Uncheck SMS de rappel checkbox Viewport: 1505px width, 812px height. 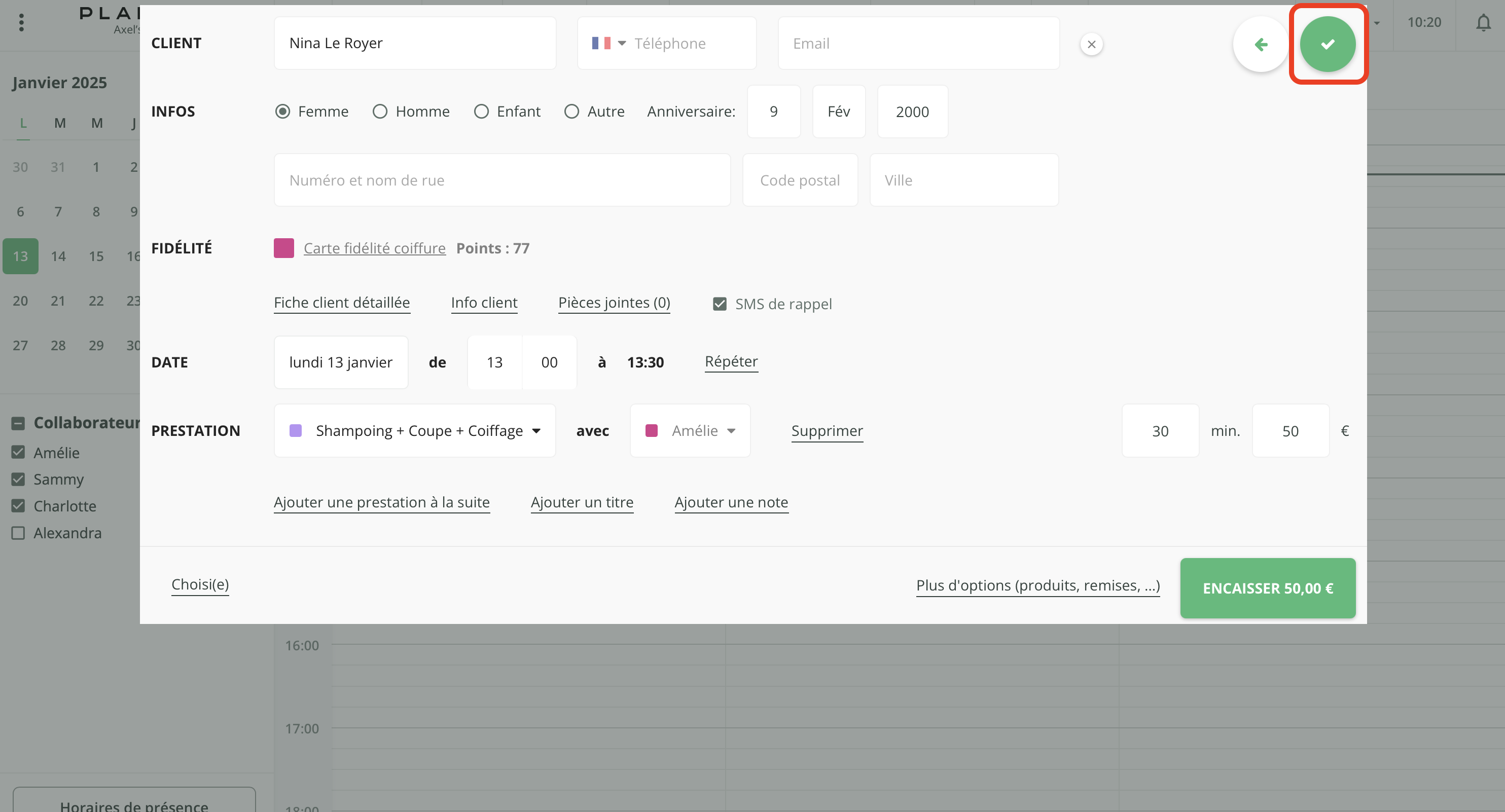719,304
